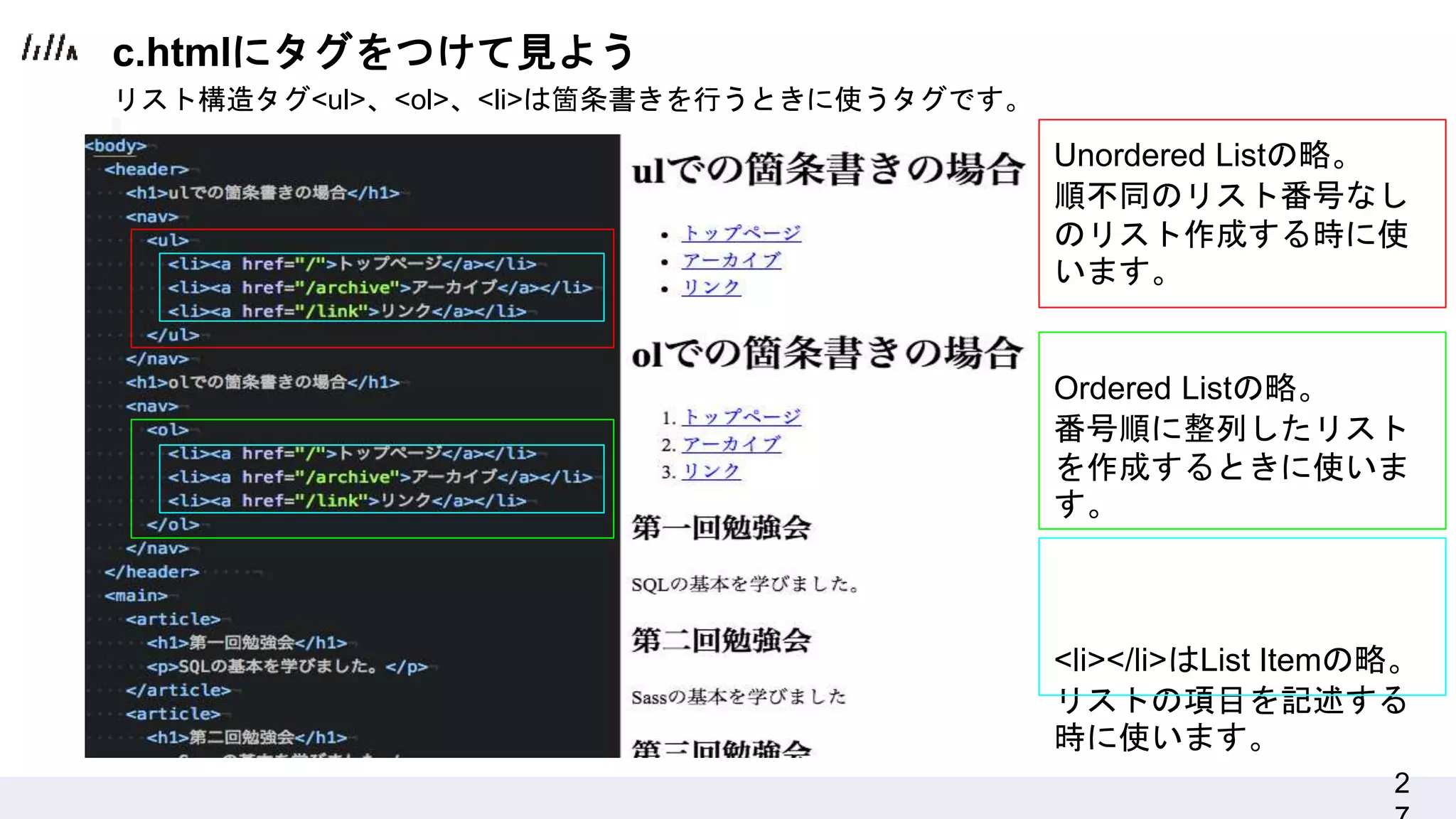1456x819 pixels.
Task: Open the numbered list item 2 アーカイブ link
Action: pos(732,444)
